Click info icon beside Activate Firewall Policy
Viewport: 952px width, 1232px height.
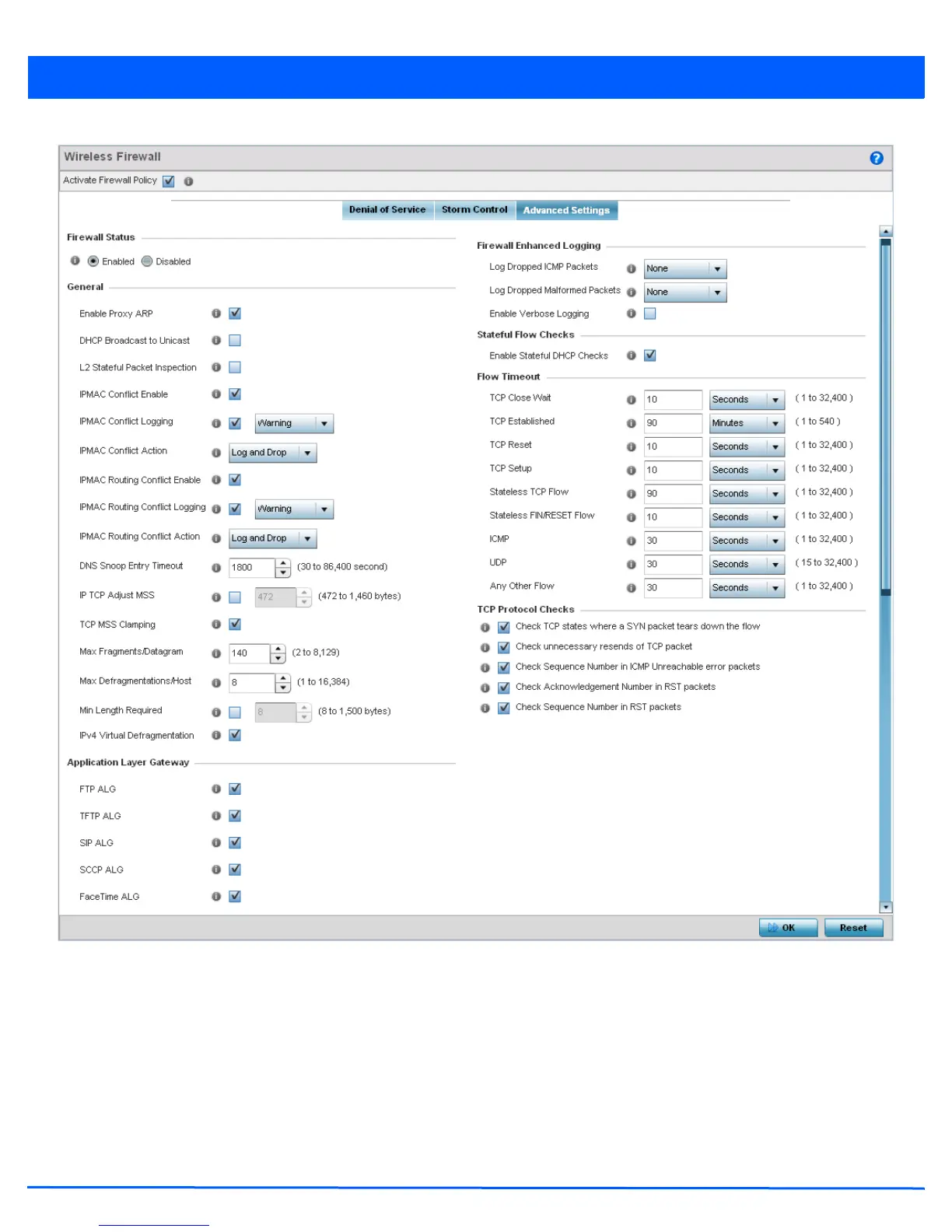point(188,181)
